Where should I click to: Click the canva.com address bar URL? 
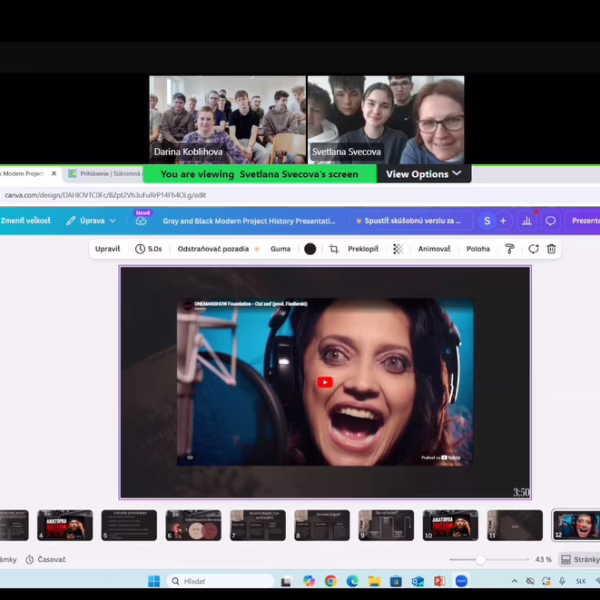105,195
